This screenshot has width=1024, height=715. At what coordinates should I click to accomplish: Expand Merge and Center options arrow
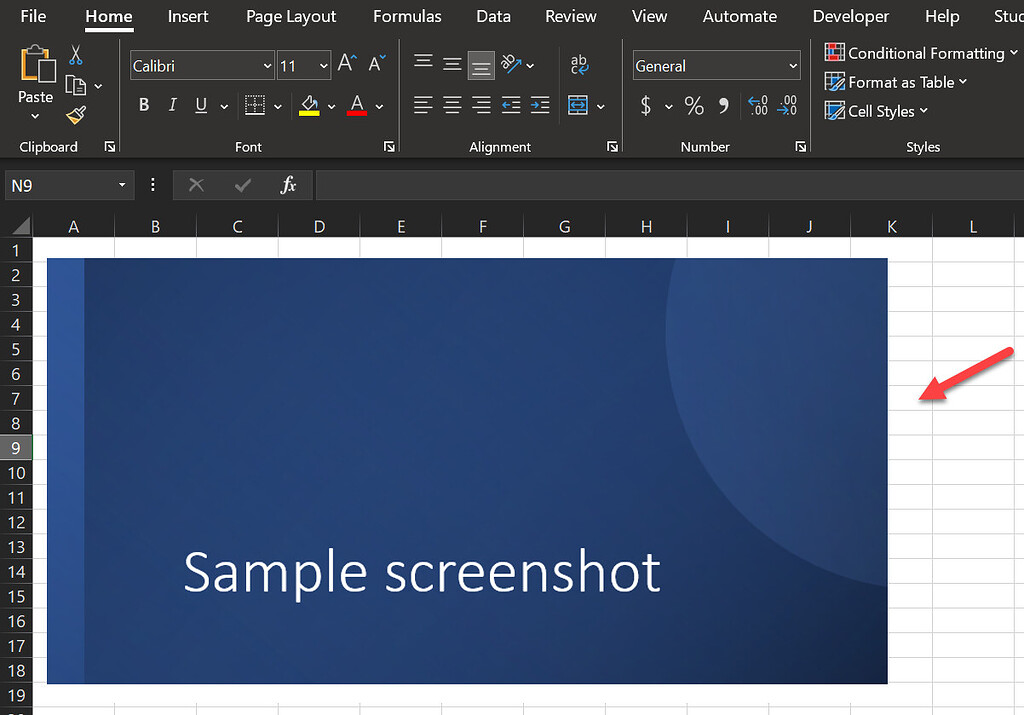click(601, 106)
